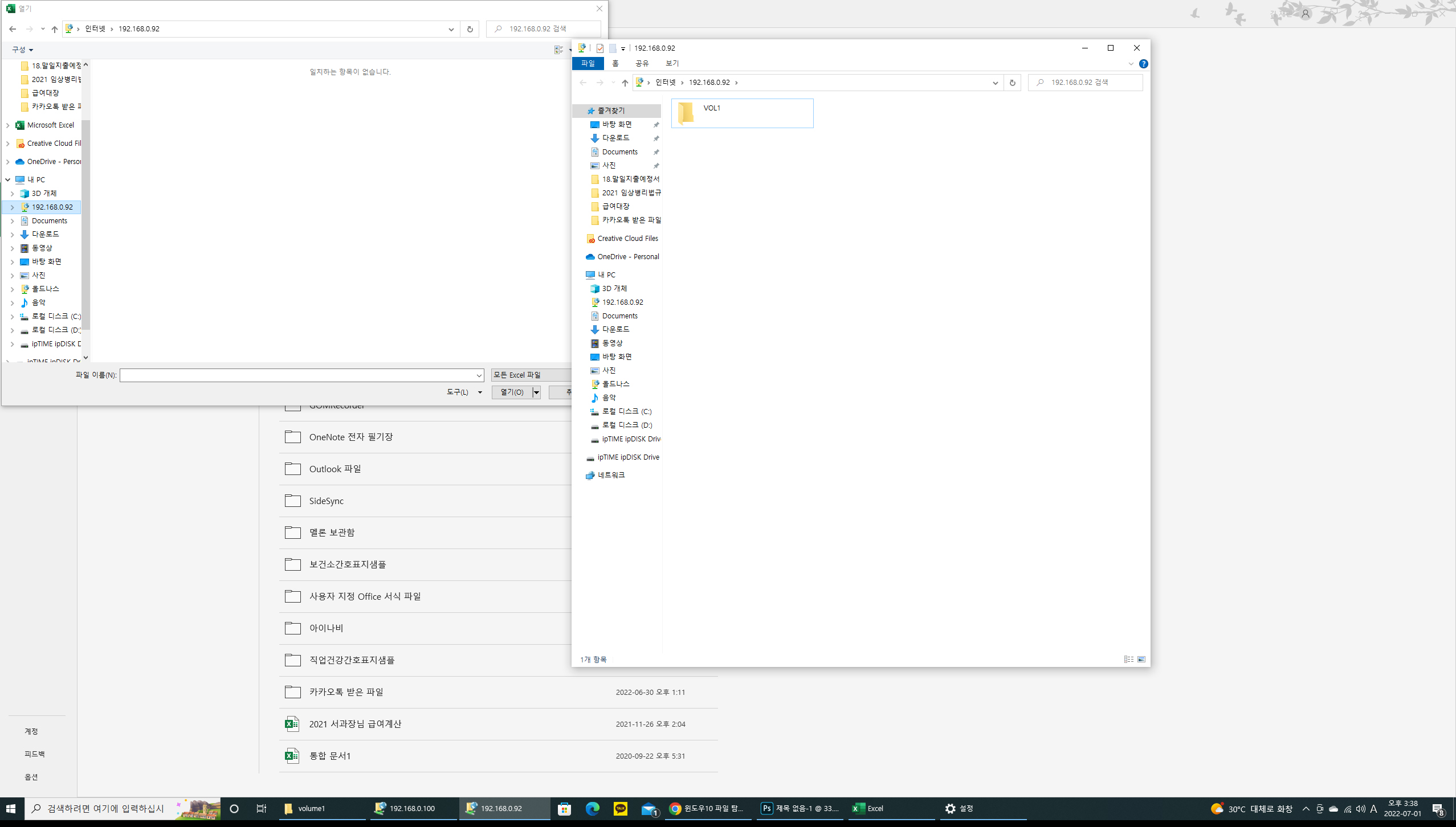This screenshot has height=827, width=1456.
Task: Open file name dropdown in Open dialog
Action: click(x=479, y=375)
